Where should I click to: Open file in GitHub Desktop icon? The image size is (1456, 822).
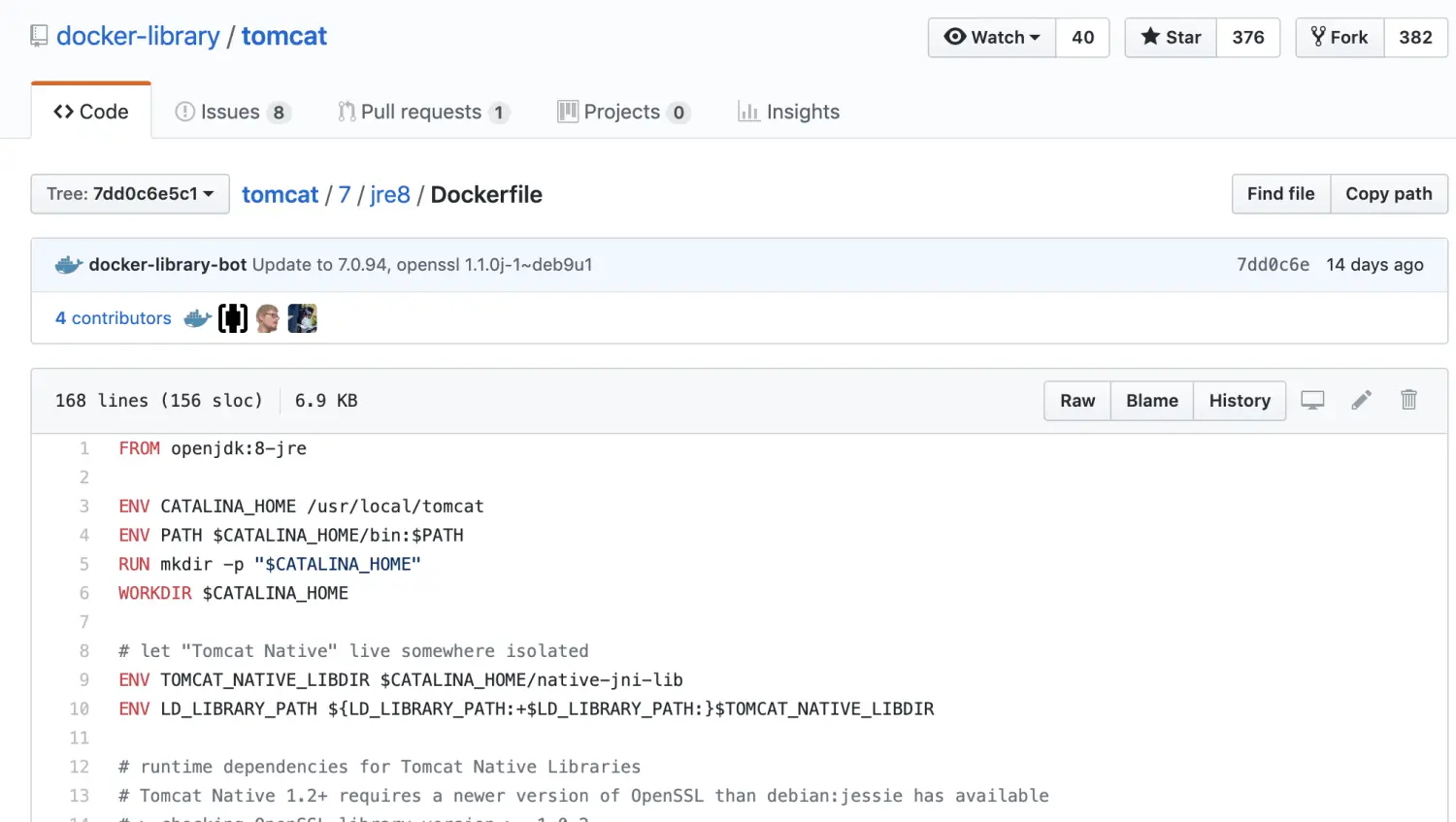(x=1312, y=400)
